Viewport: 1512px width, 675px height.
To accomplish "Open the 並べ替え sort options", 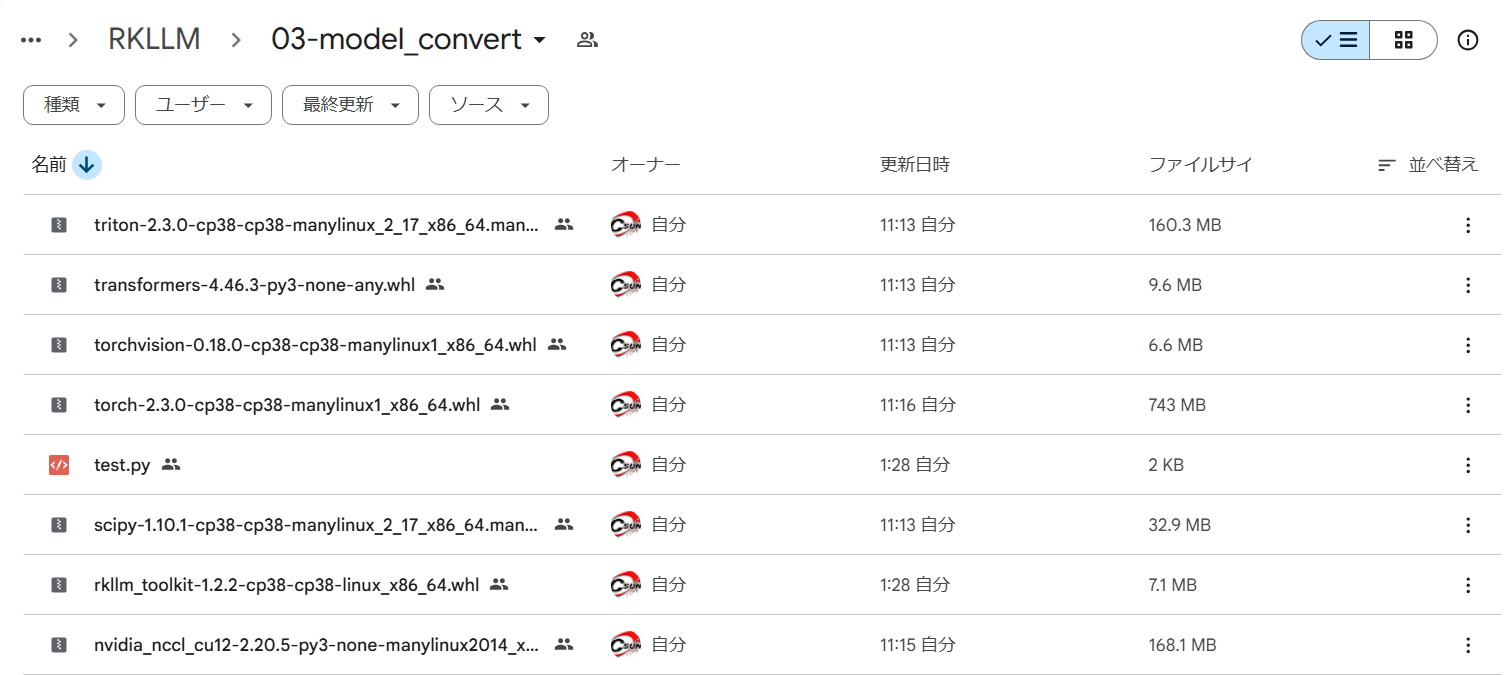I will pyautogui.click(x=1427, y=165).
